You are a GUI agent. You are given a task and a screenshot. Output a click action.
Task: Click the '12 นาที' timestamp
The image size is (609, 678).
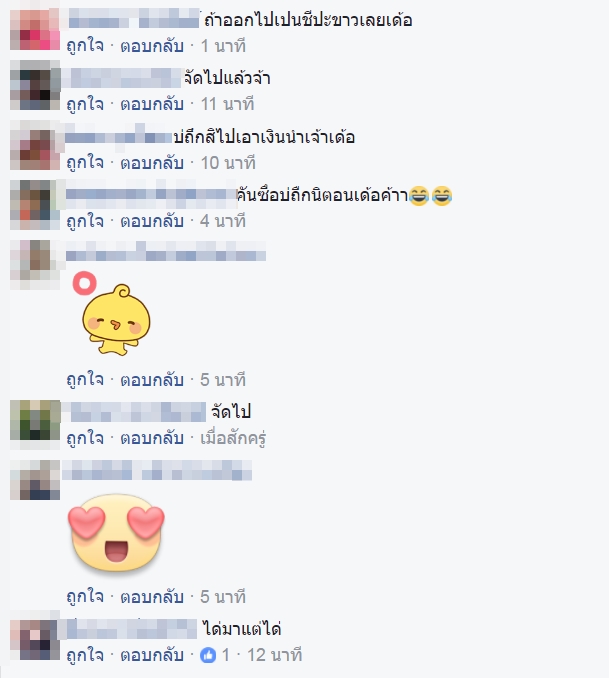point(274,655)
